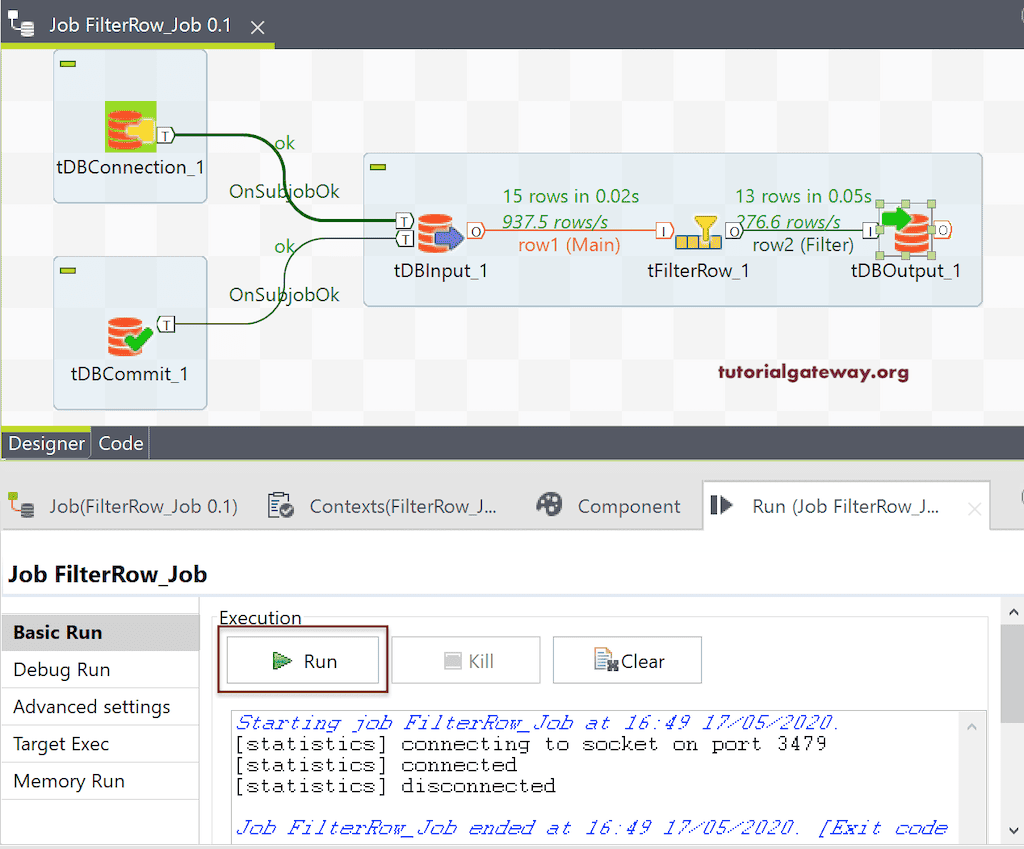The image size is (1024, 849).
Task: Click the Clear button in Execution panel
Action: coord(627,660)
